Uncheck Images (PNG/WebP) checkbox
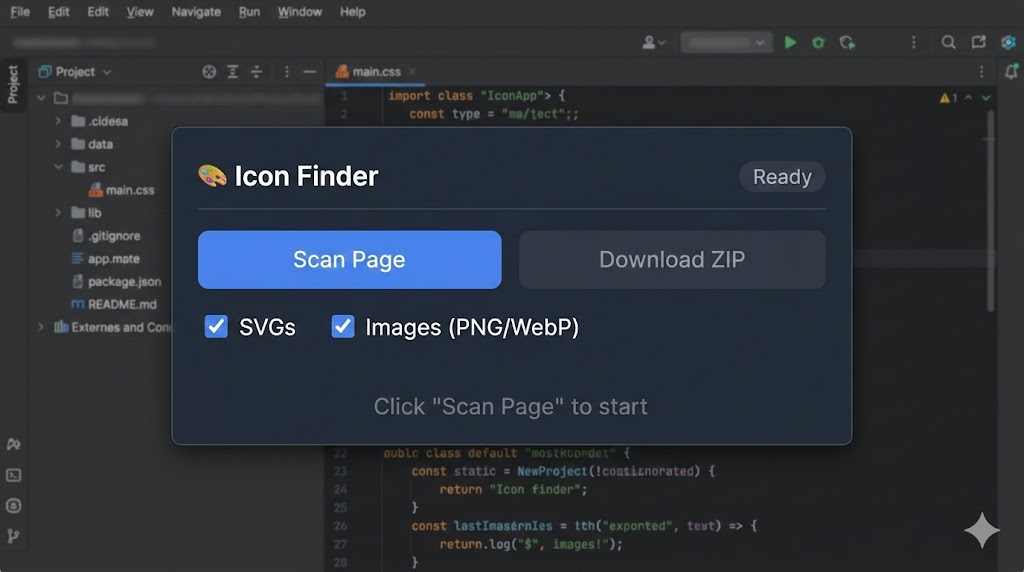The height and width of the screenshot is (572, 1024). coord(343,326)
